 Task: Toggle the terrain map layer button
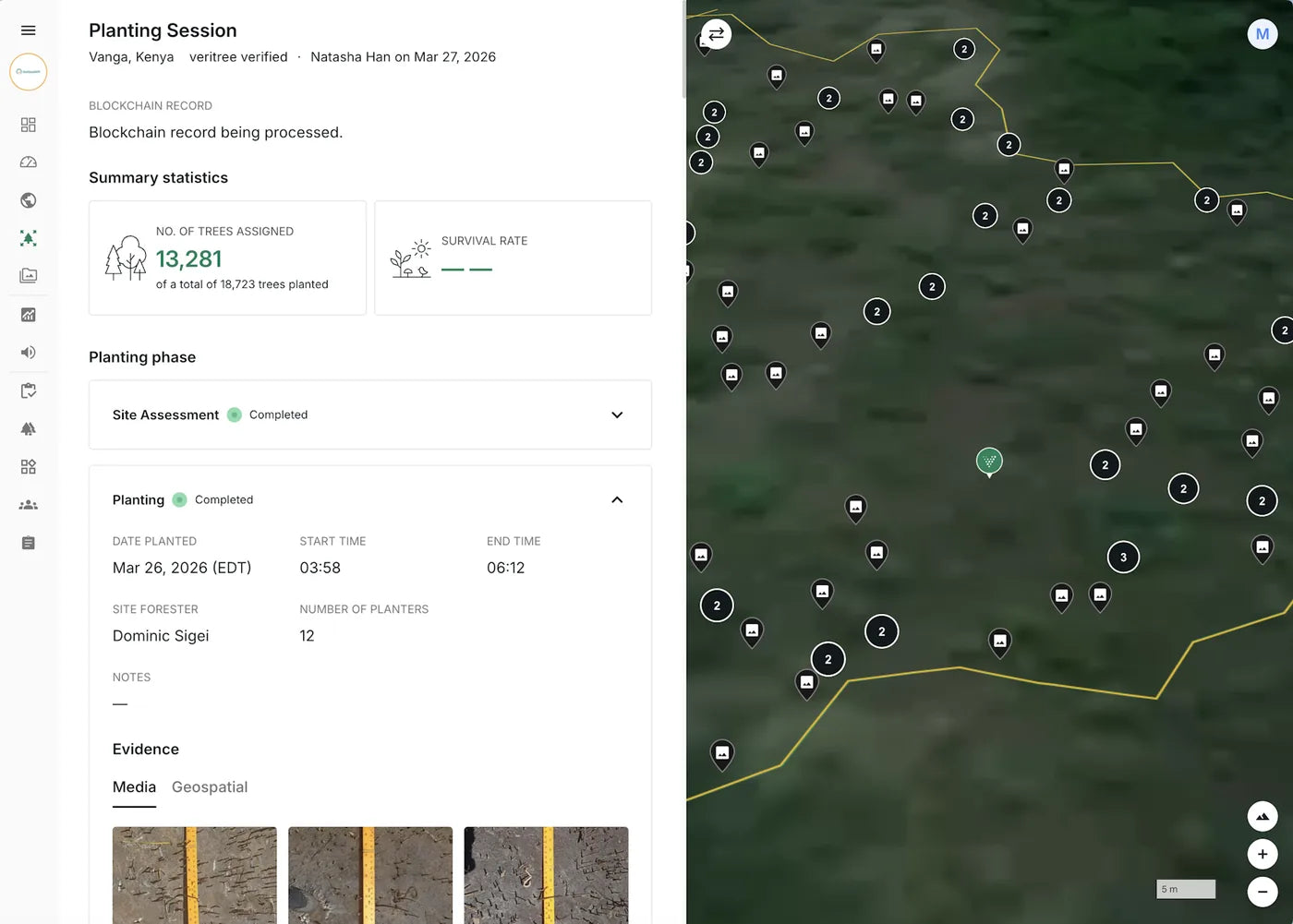point(1263,816)
